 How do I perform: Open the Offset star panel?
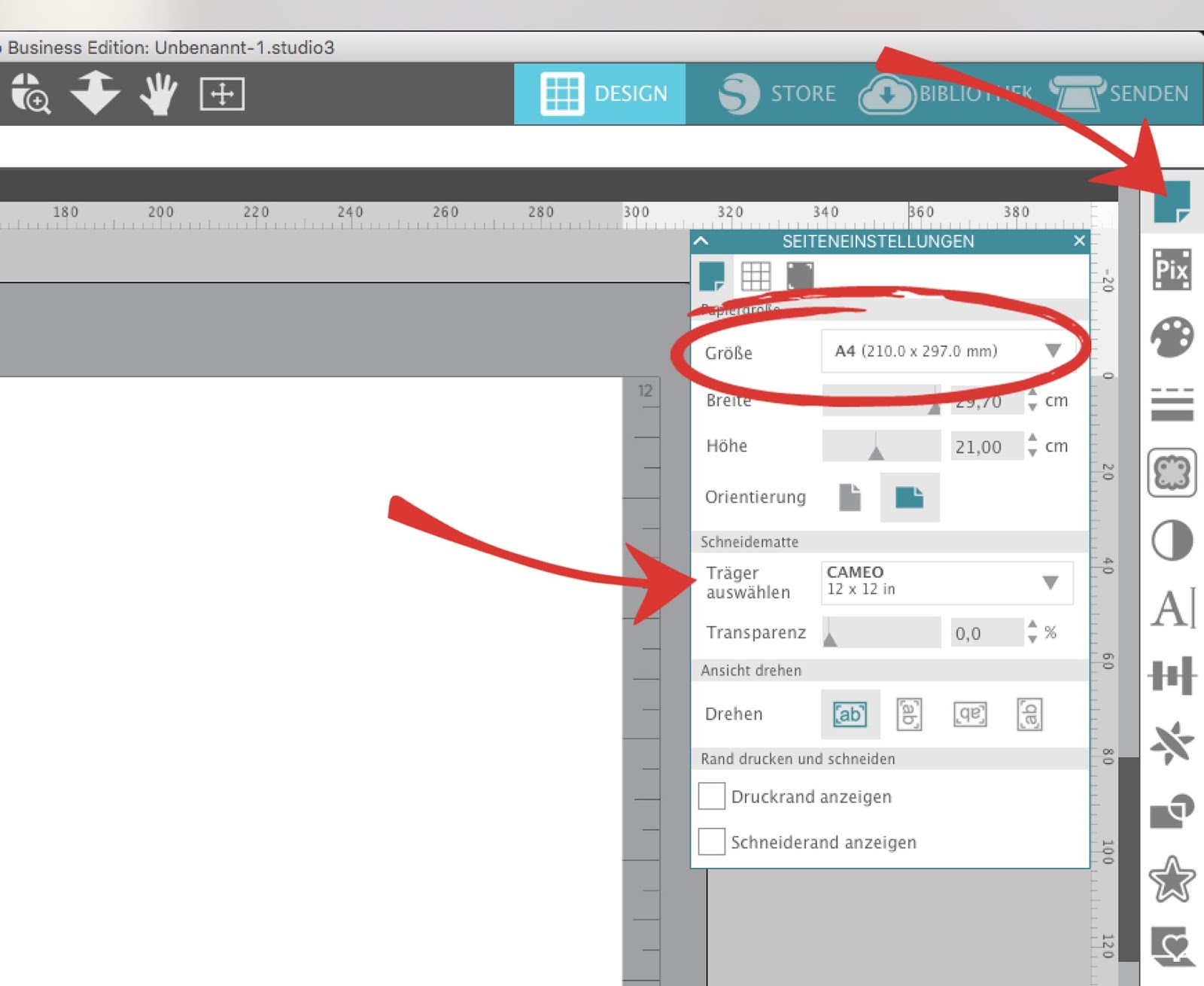(1172, 878)
